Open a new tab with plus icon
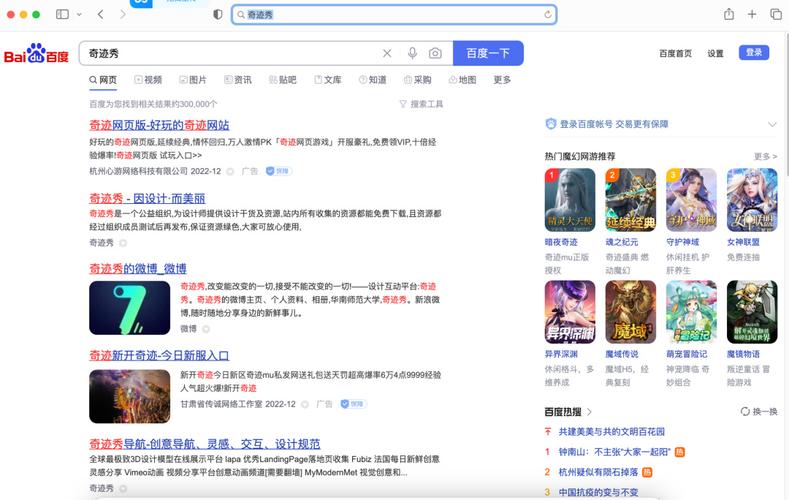 click(752, 14)
